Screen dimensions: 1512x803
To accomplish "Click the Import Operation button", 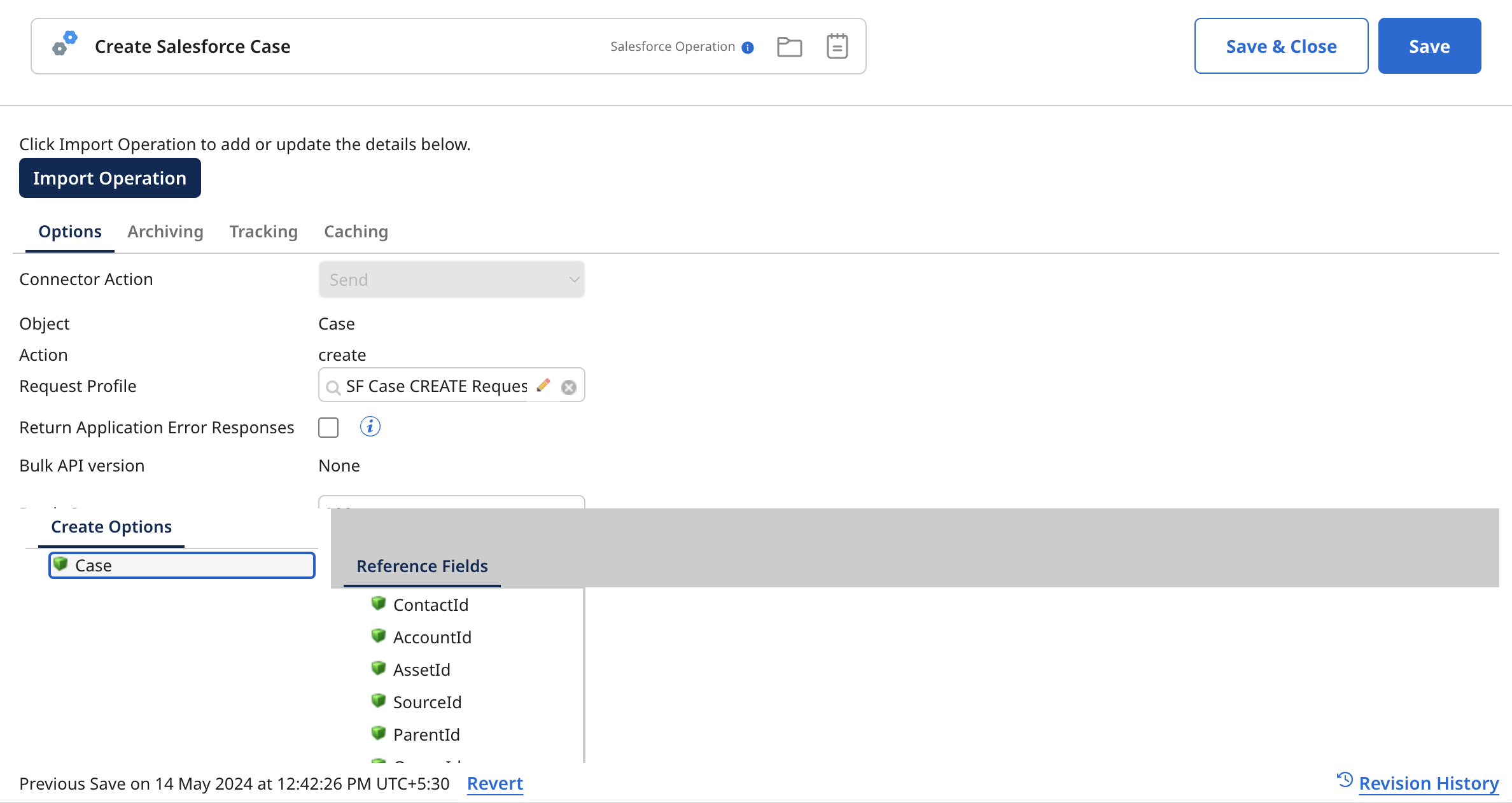I will coord(109,178).
